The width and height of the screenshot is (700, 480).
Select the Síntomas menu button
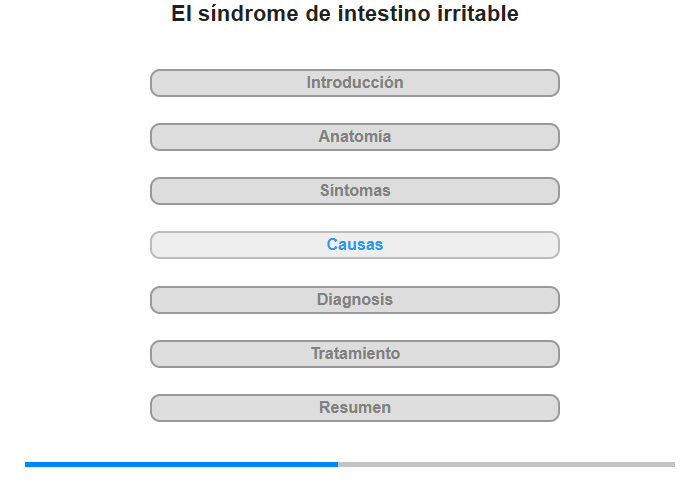[x=354, y=191]
